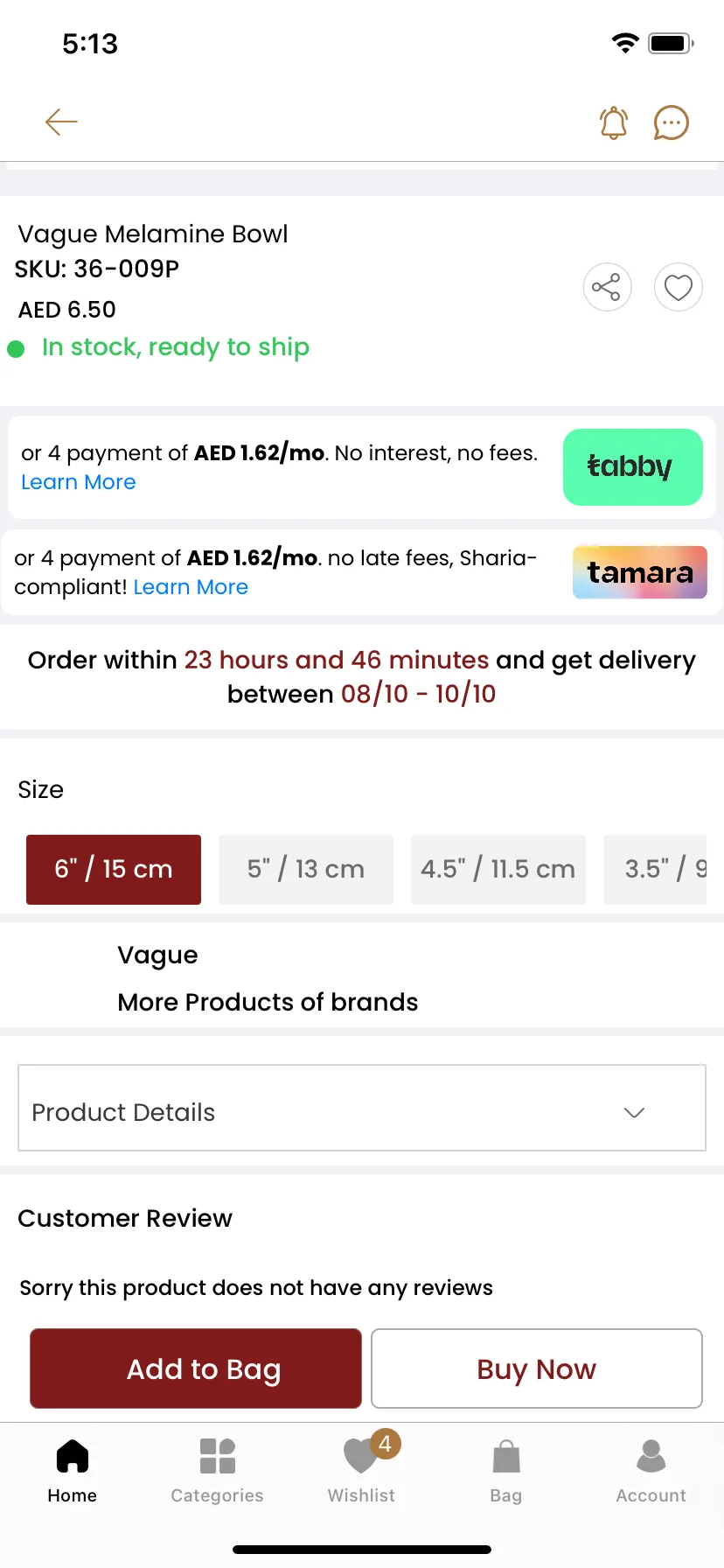Select the 5" / 13 cm size
Screen dimensions: 724x1568
click(306, 870)
